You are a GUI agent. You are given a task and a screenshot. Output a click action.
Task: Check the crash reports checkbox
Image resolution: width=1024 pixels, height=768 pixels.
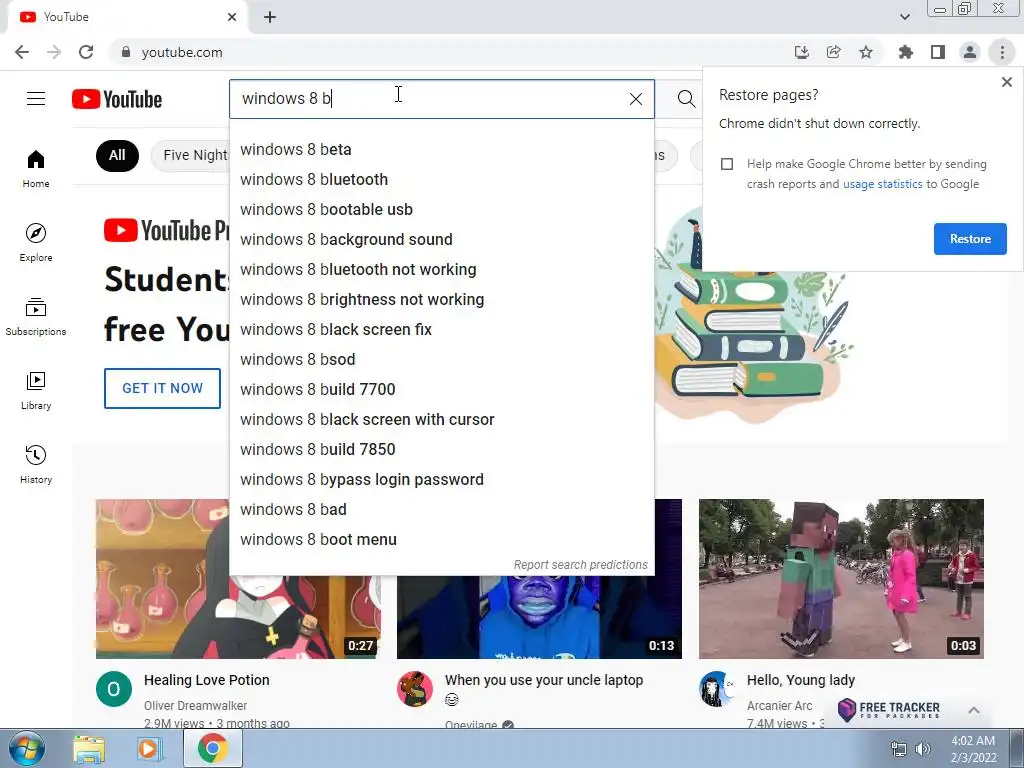coord(727,164)
